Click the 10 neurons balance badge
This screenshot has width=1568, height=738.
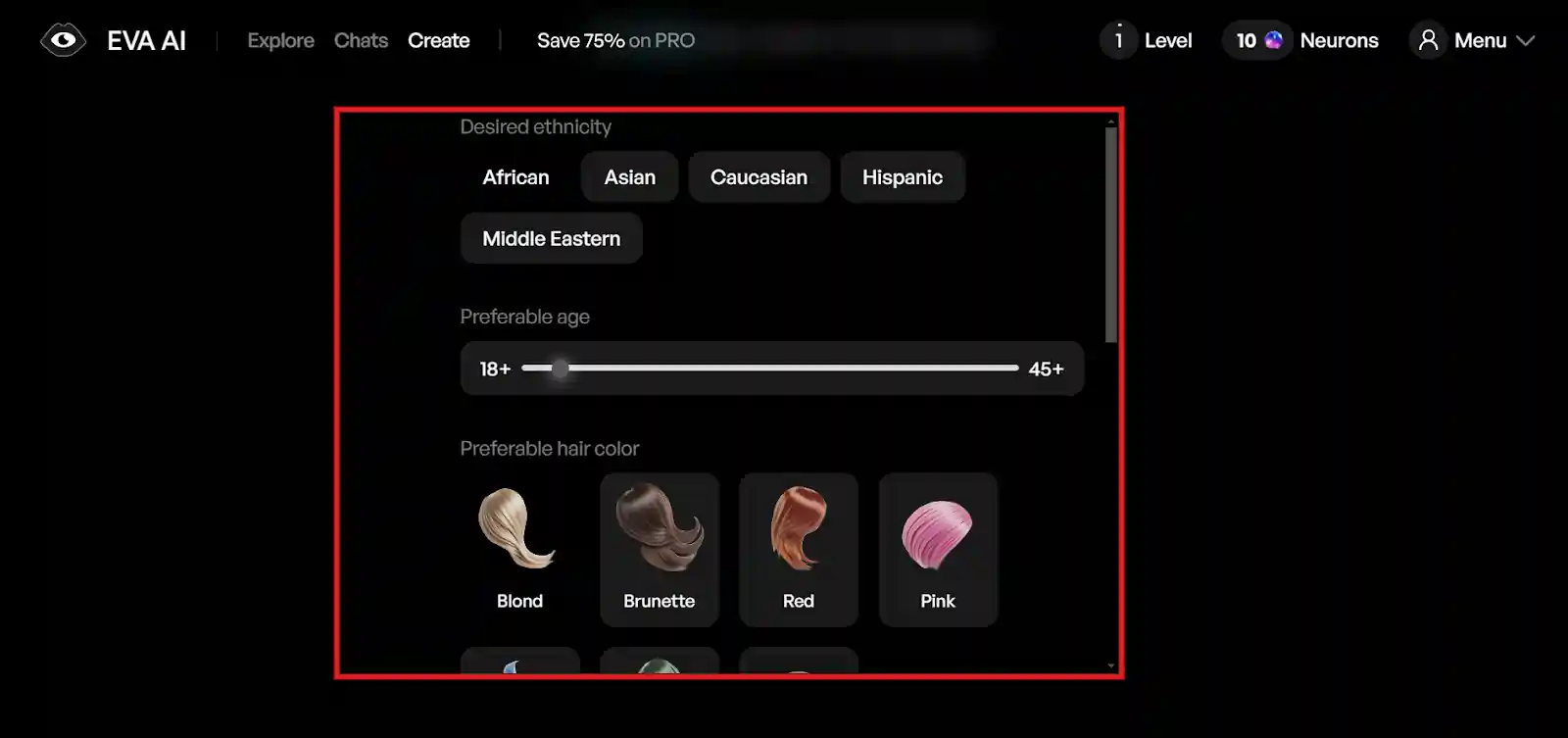tap(1258, 40)
